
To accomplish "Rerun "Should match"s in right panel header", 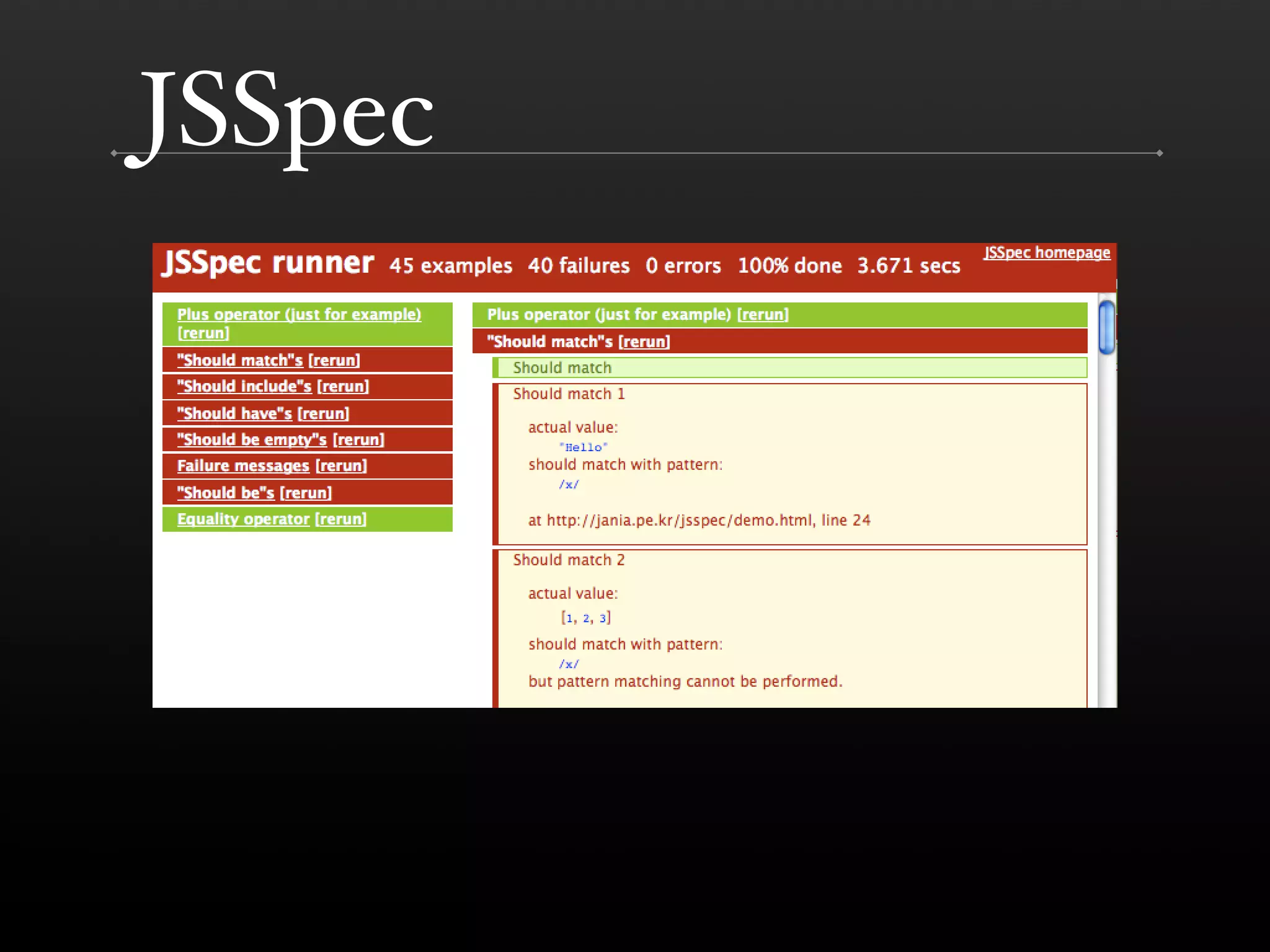I will [x=644, y=342].
